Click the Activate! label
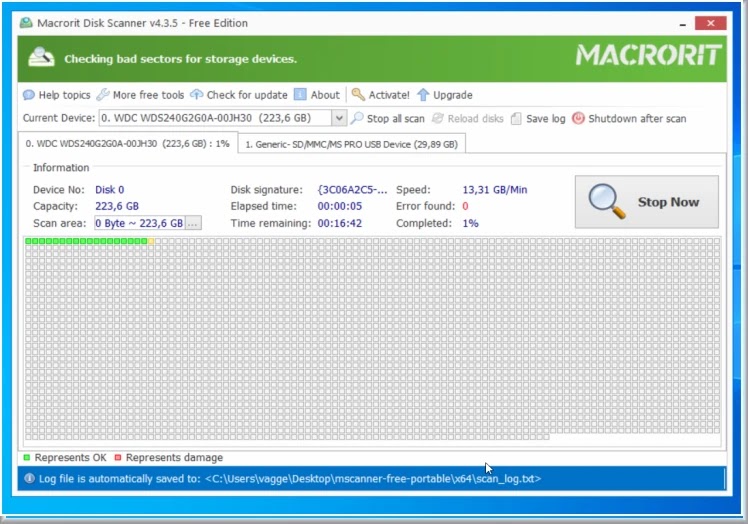The height and width of the screenshot is (524, 748). (389, 95)
